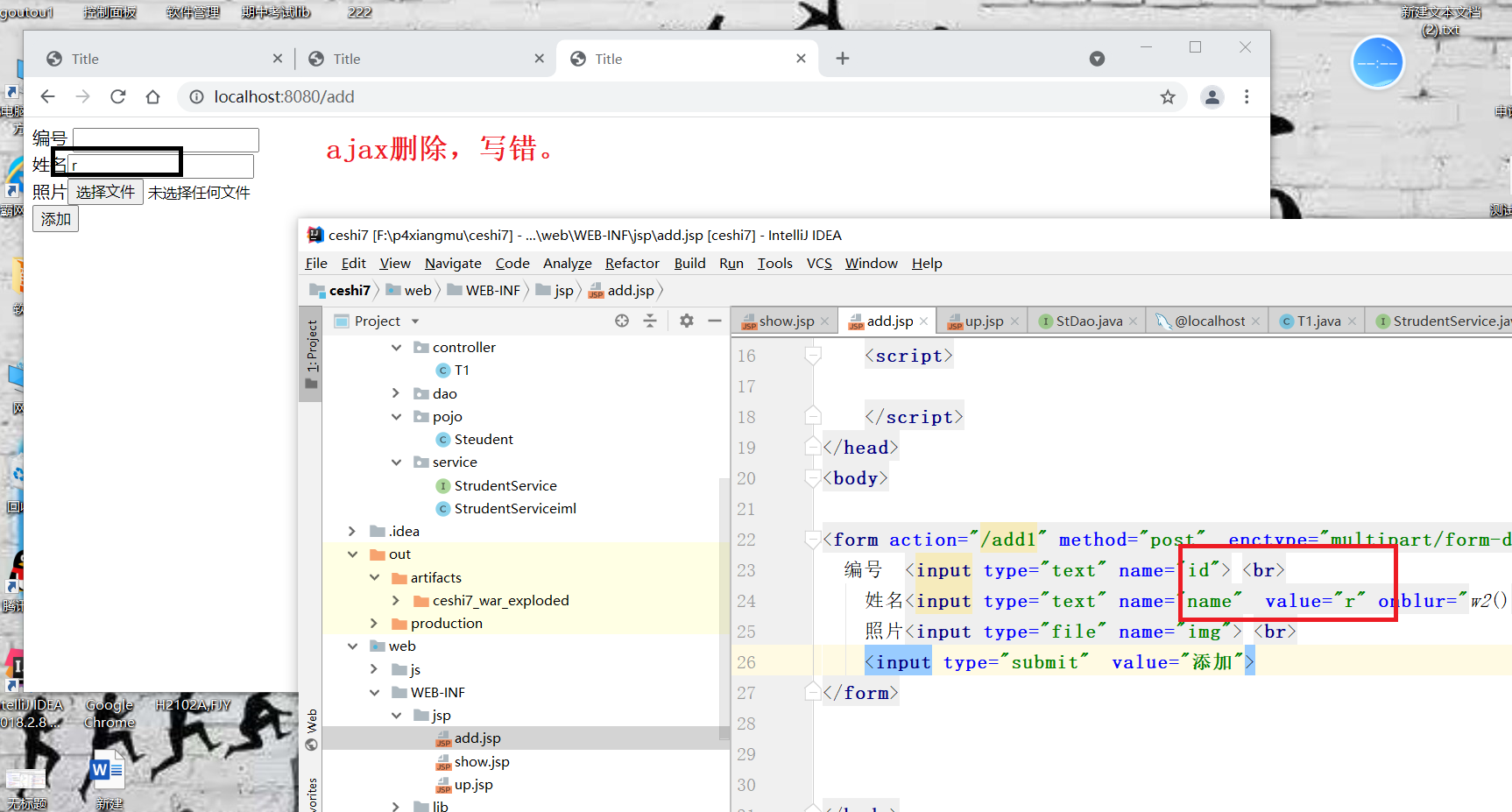
Task: Close the show.jsp editor tab
Action: (824, 321)
